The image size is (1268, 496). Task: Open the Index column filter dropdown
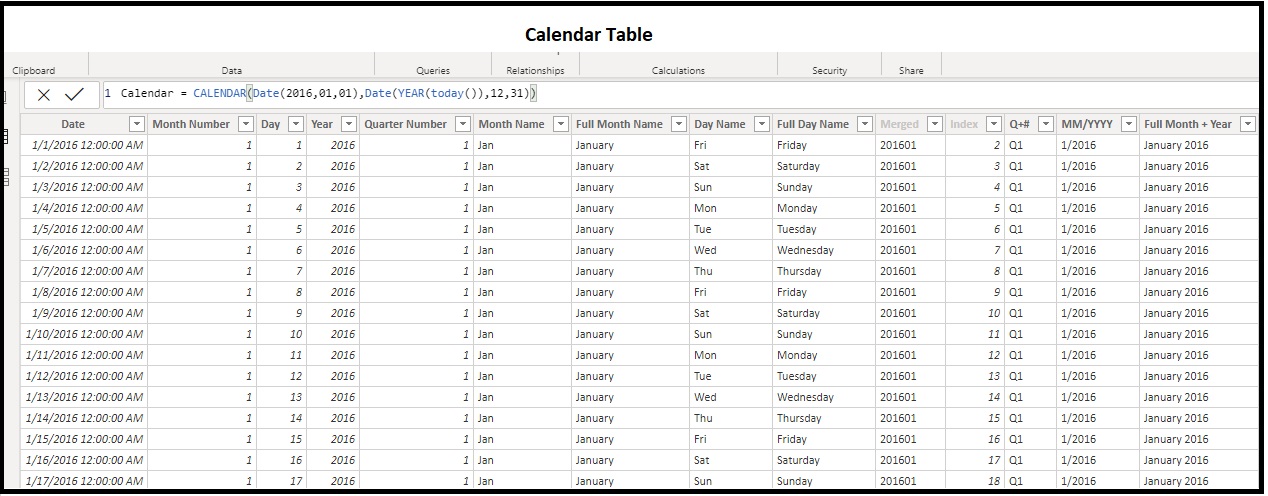coord(994,124)
